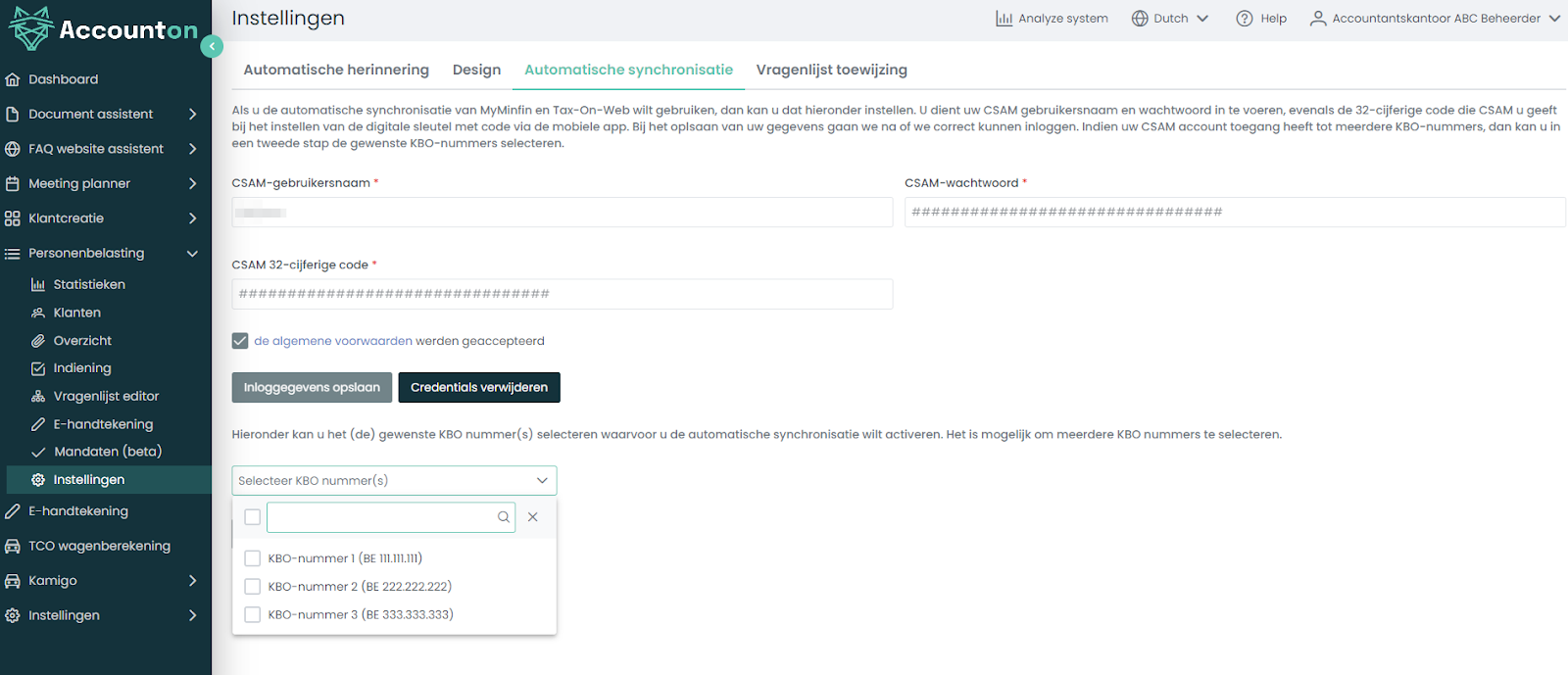
Task: Collapse the sidebar with the round arrow button
Action: click(212, 46)
